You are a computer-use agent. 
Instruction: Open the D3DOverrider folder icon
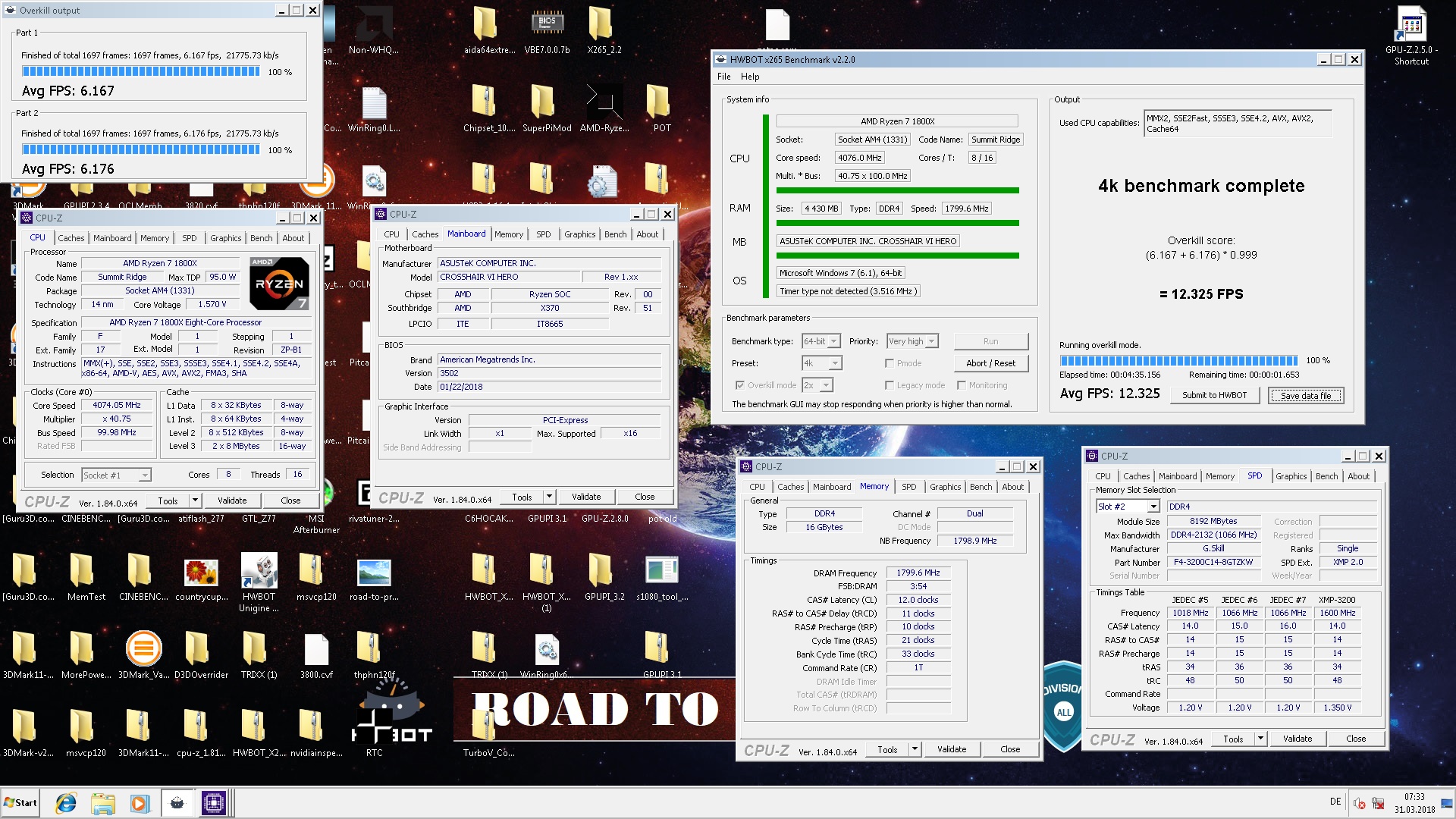tap(201, 654)
